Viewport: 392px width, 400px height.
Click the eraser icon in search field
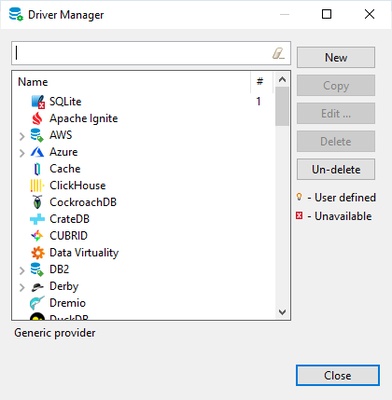point(278,53)
